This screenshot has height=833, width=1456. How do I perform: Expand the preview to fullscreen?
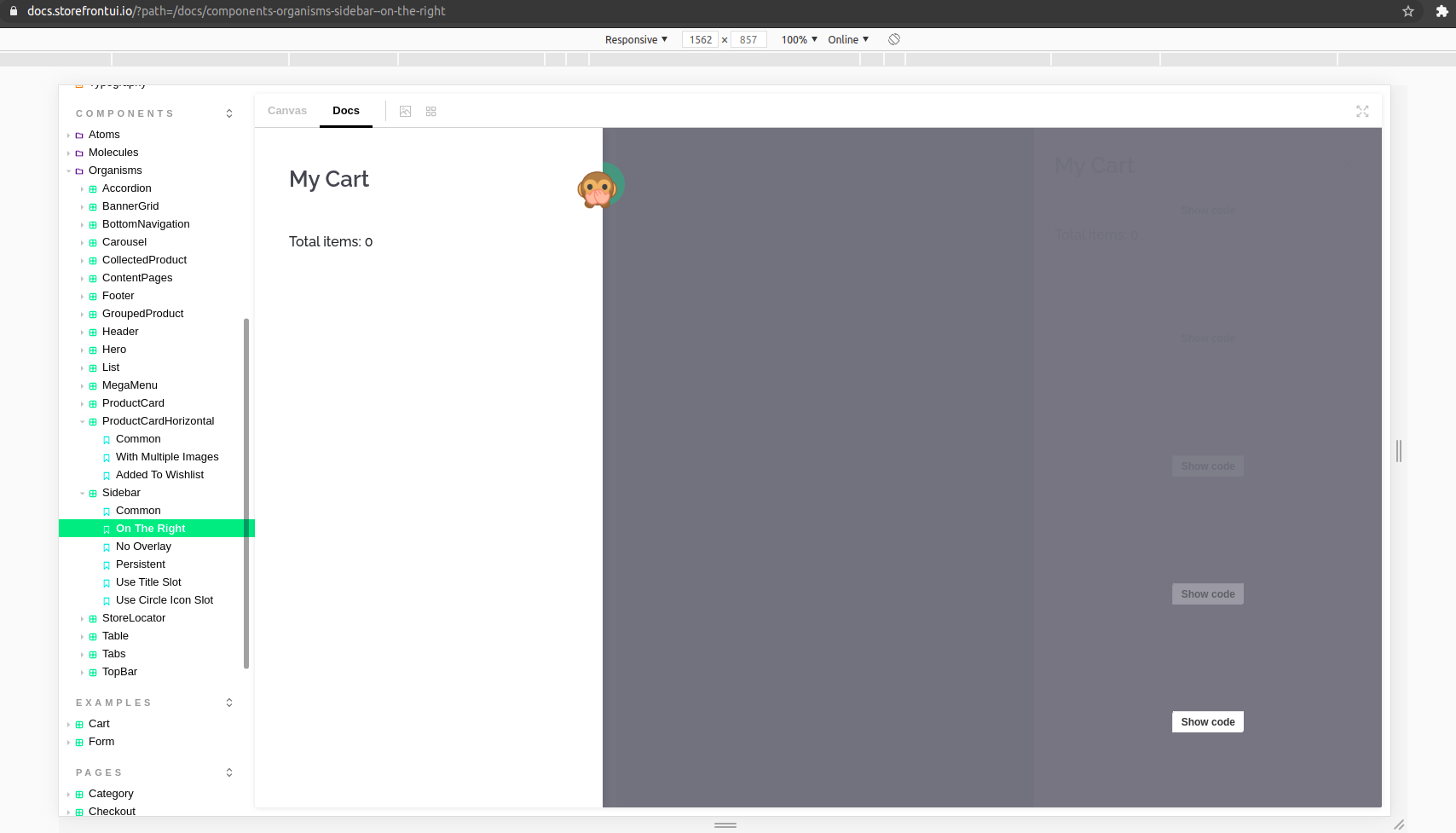(1362, 111)
